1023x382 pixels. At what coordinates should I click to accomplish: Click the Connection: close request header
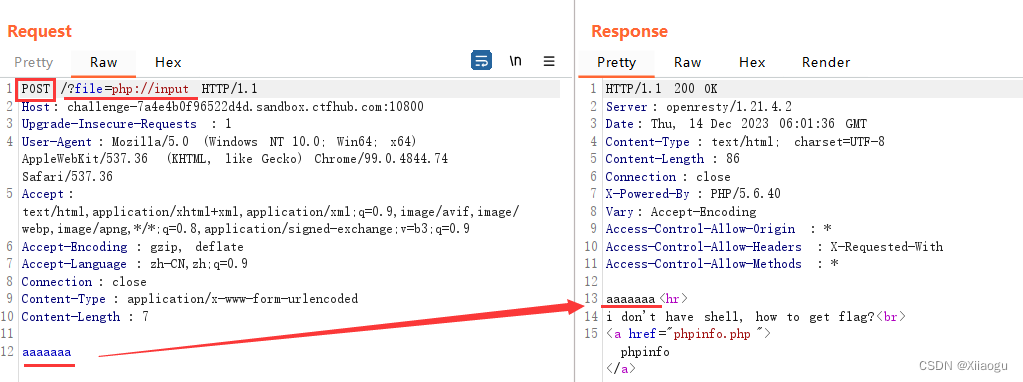pos(84,282)
